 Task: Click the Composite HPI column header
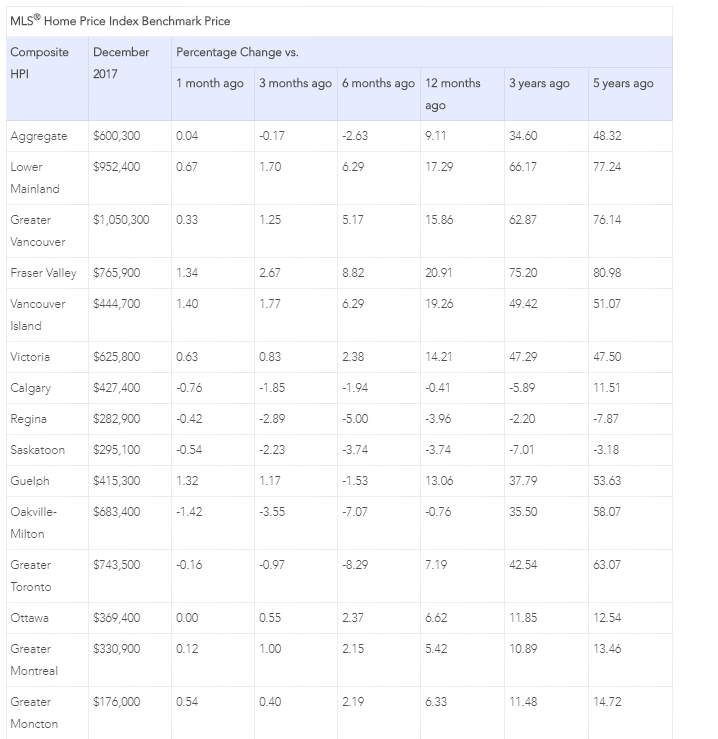(x=40, y=63)
